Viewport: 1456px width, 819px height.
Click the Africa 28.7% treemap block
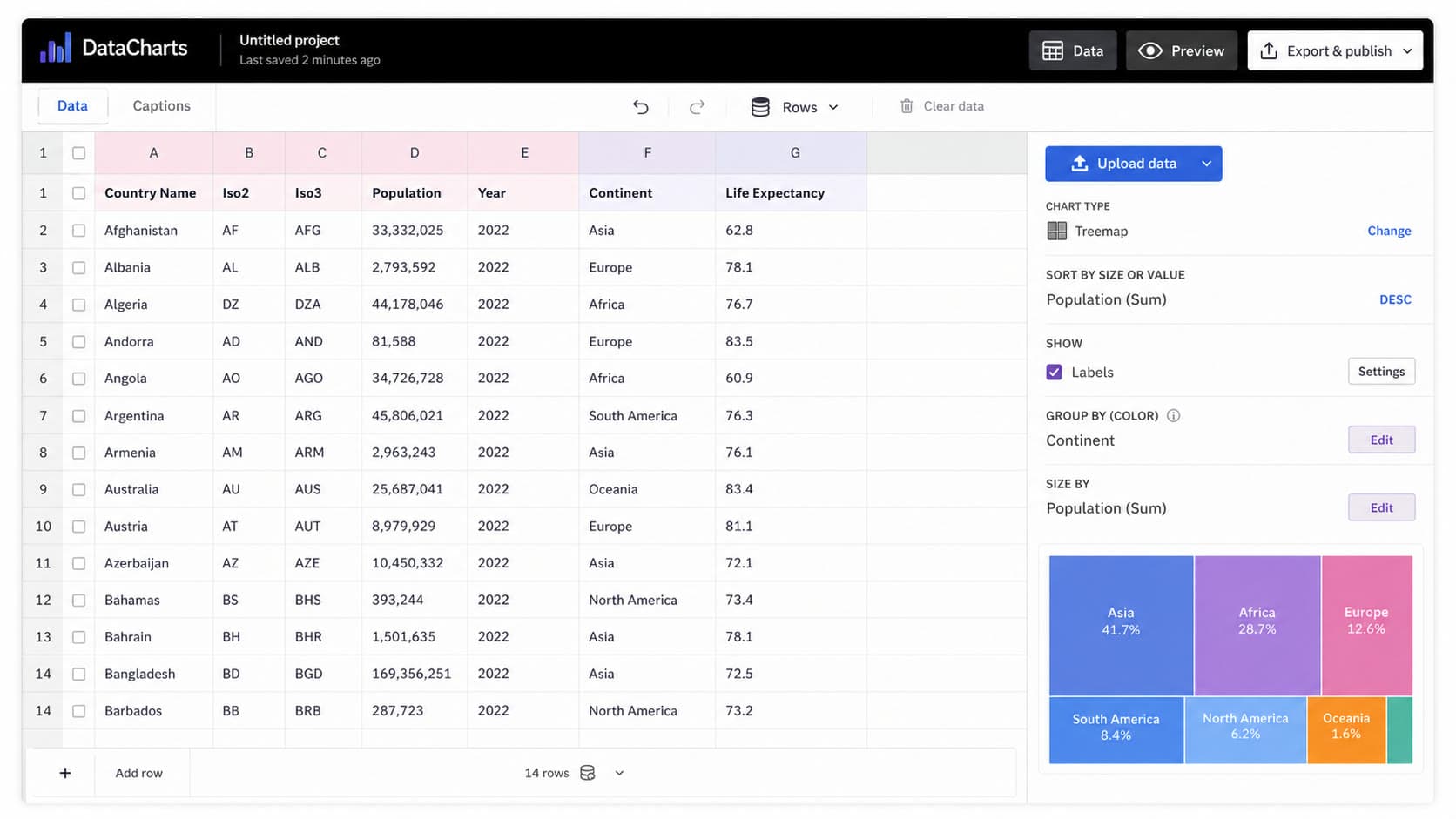(1257, 625)
